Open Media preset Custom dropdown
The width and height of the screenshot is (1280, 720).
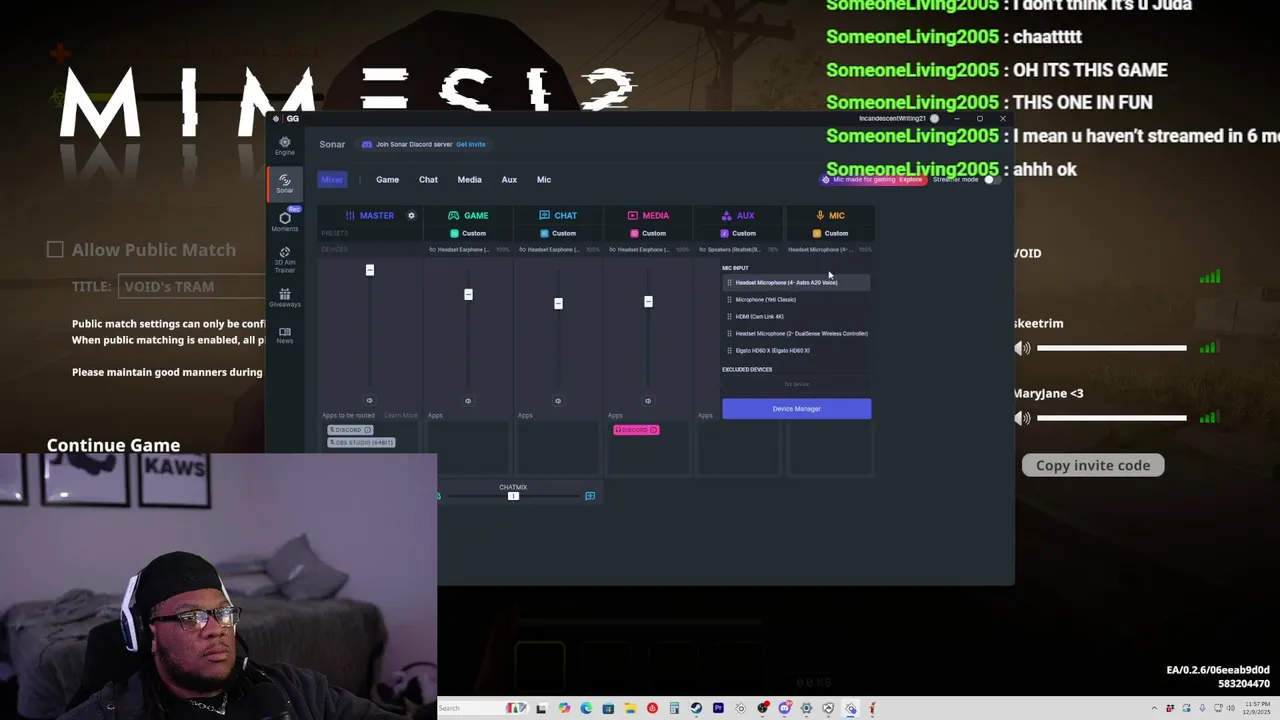[x=648, y=233]
